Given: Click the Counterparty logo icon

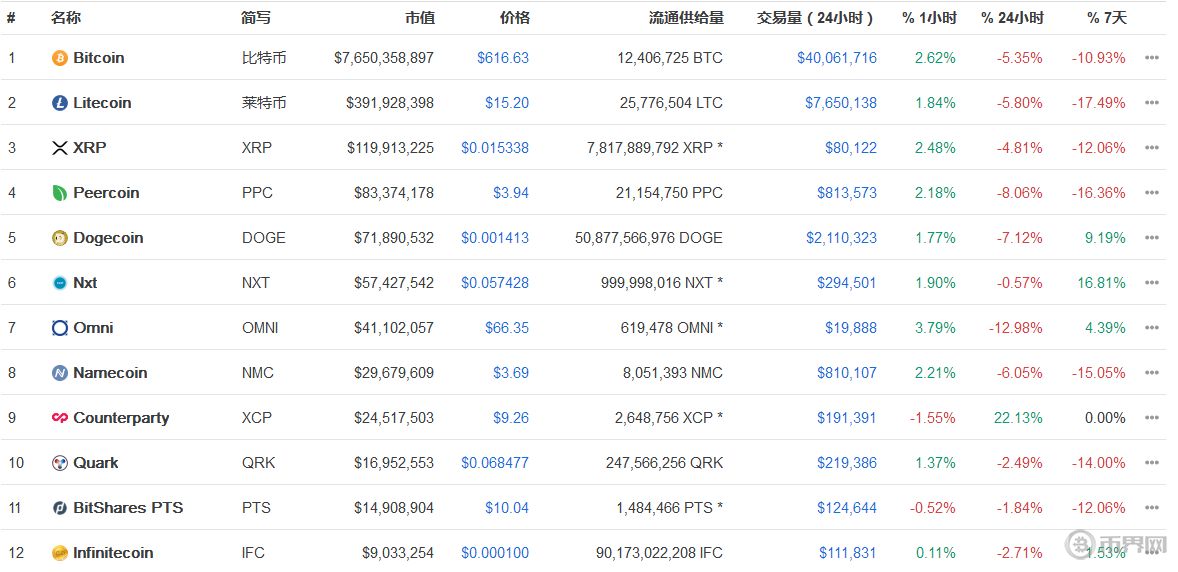Looking at the screenshot, I should click(x=60, y=418).
